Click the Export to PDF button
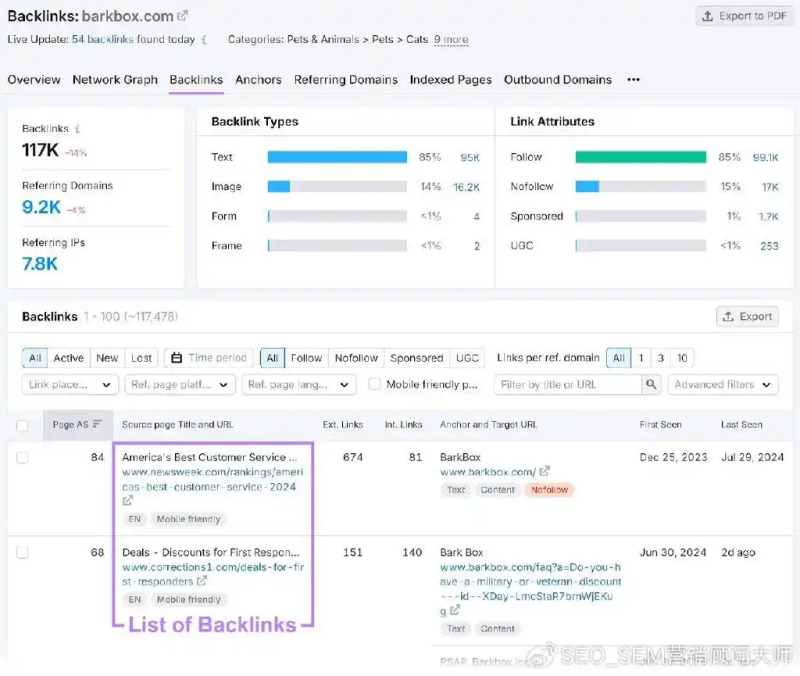Viewport: 800px width, 676px height. click(x=744, y=16)
